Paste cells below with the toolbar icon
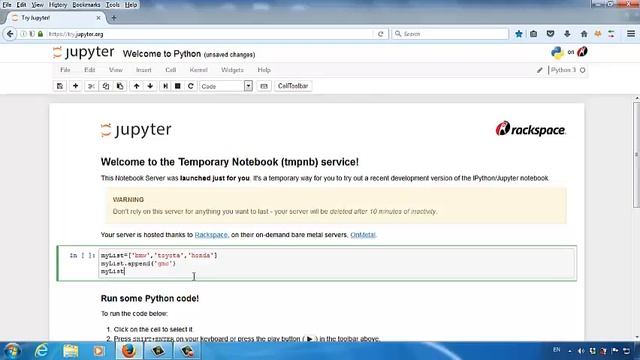This screenshot has width=640, height=360. tap(120, 86)
